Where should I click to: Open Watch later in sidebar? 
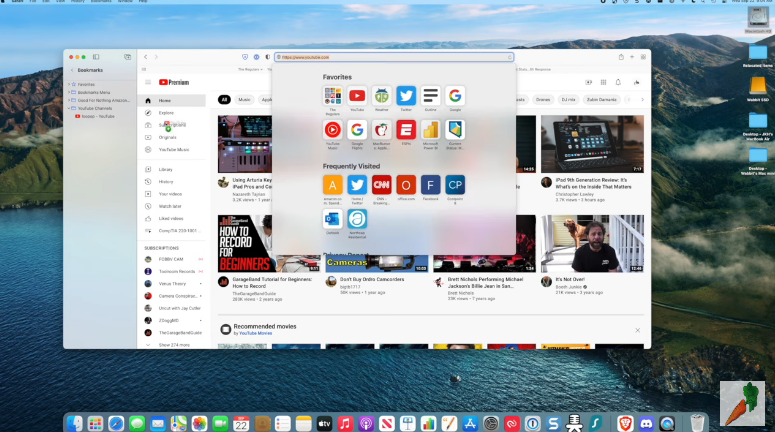pos(172,206)
